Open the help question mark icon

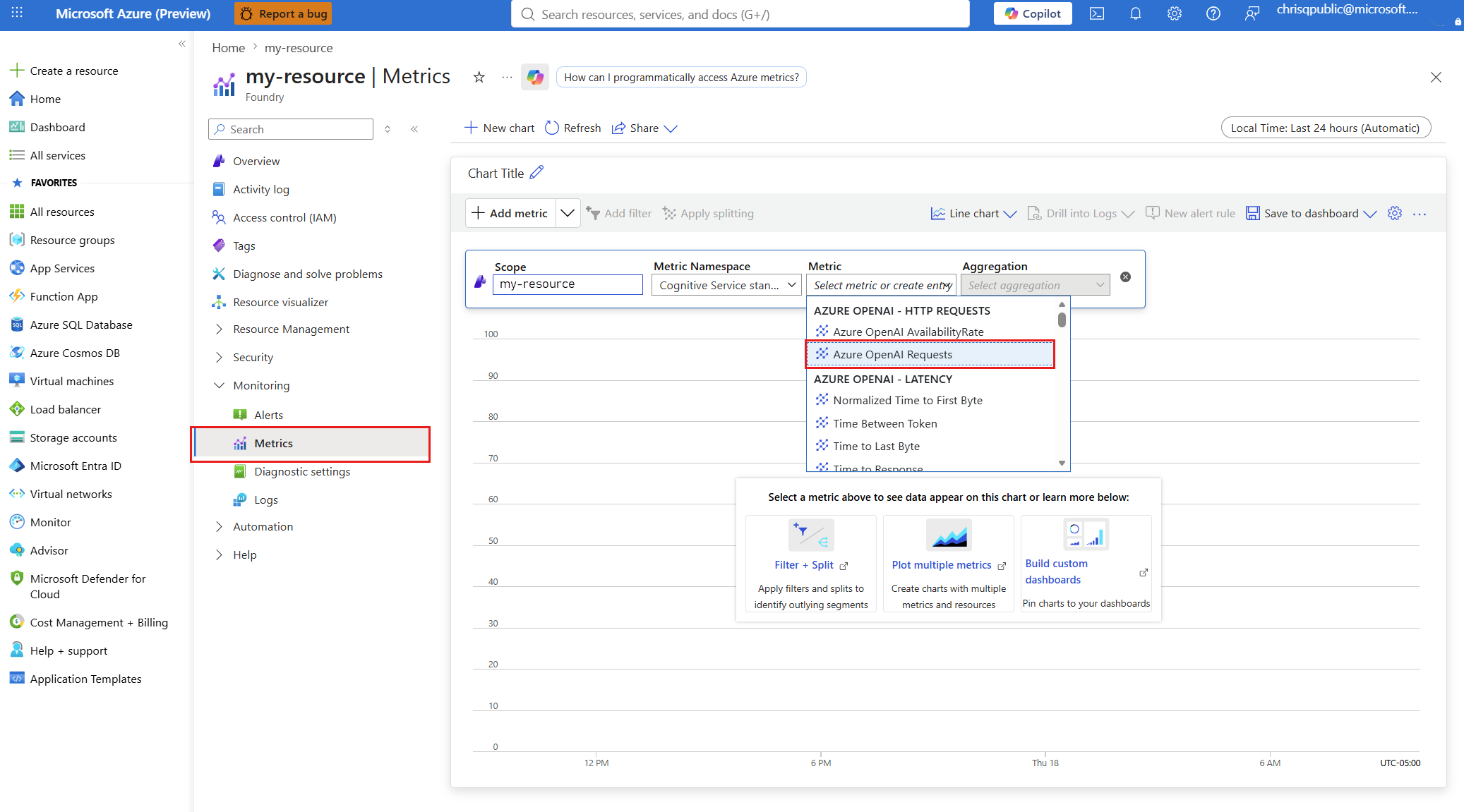point(1213,13)
